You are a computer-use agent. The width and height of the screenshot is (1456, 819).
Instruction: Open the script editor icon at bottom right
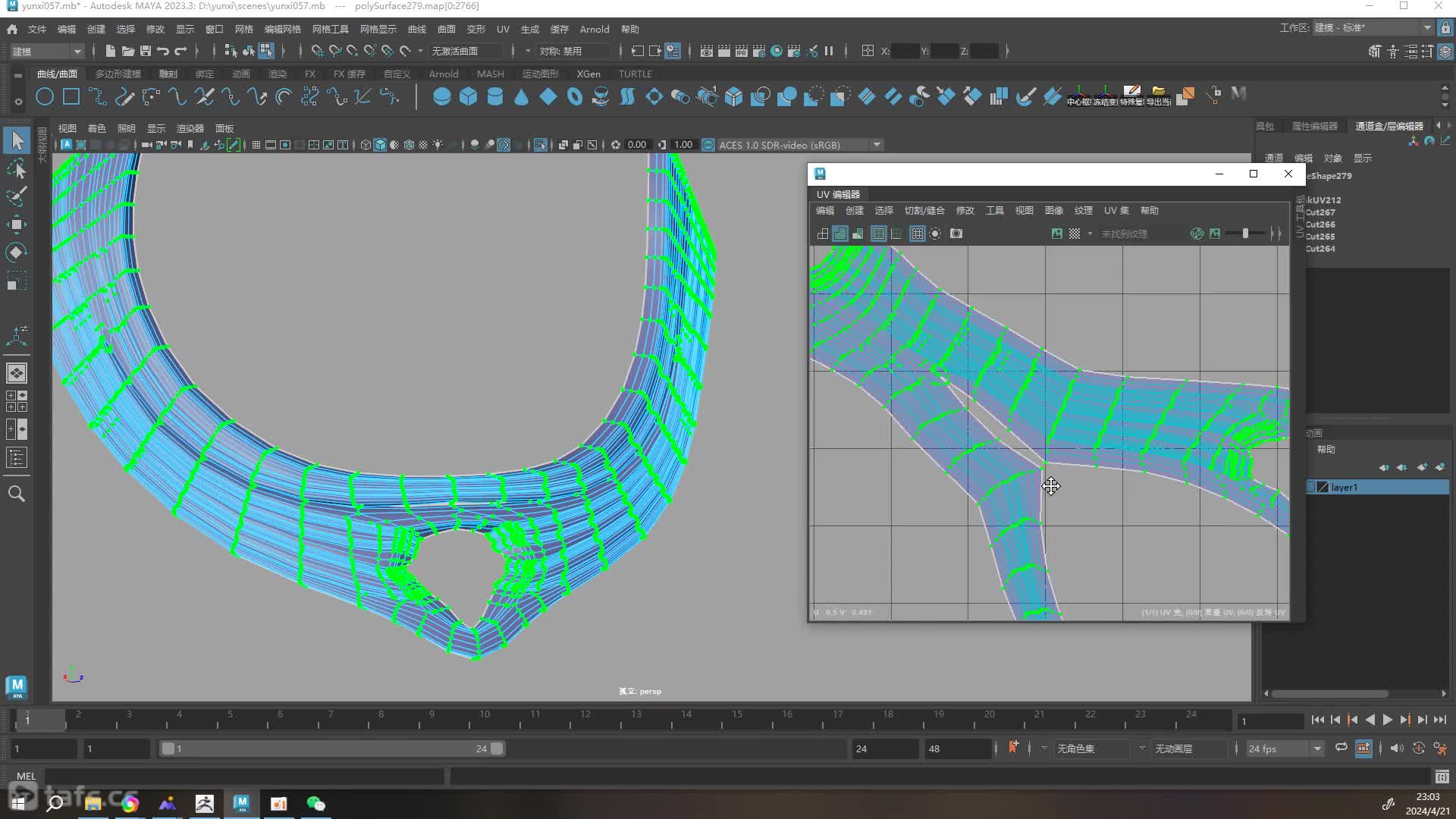(1442, 776)
